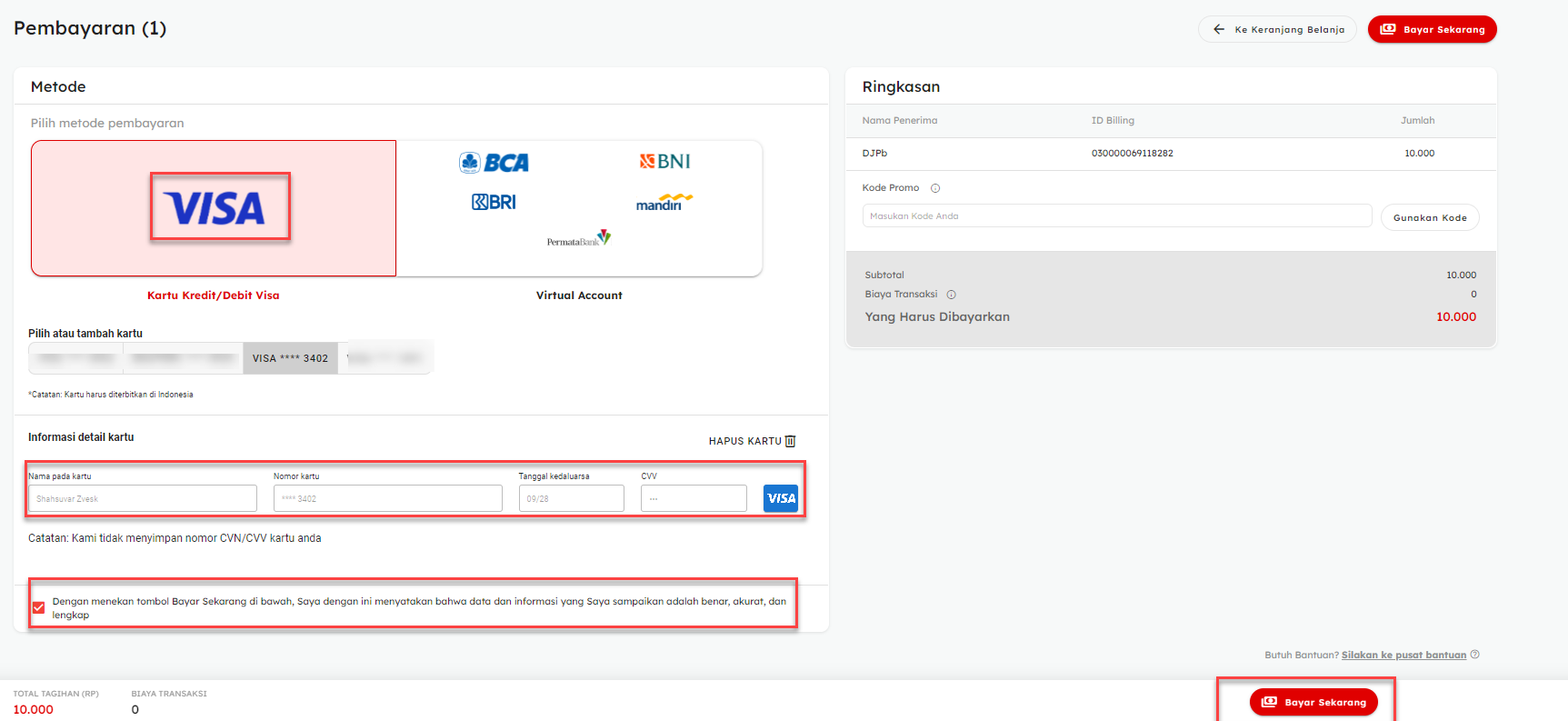Click the CVV input field

coord(694,498)
